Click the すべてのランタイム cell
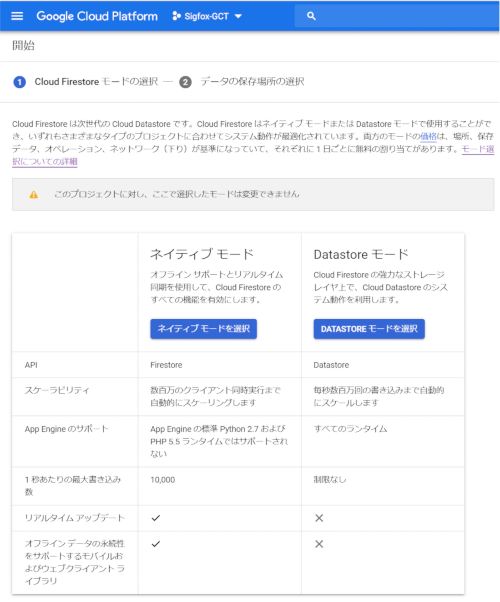This screenshot has height=602, width=500. pyautogui.click(x=350, y=429)
